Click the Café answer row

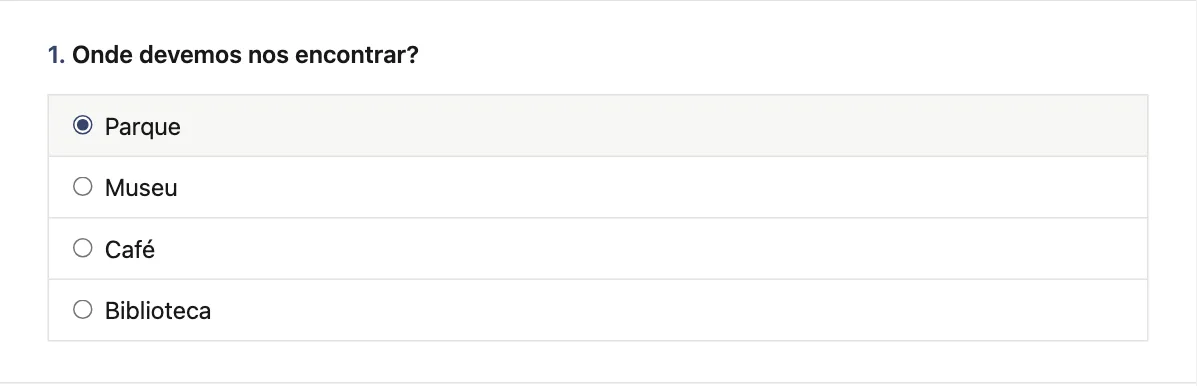598,249
